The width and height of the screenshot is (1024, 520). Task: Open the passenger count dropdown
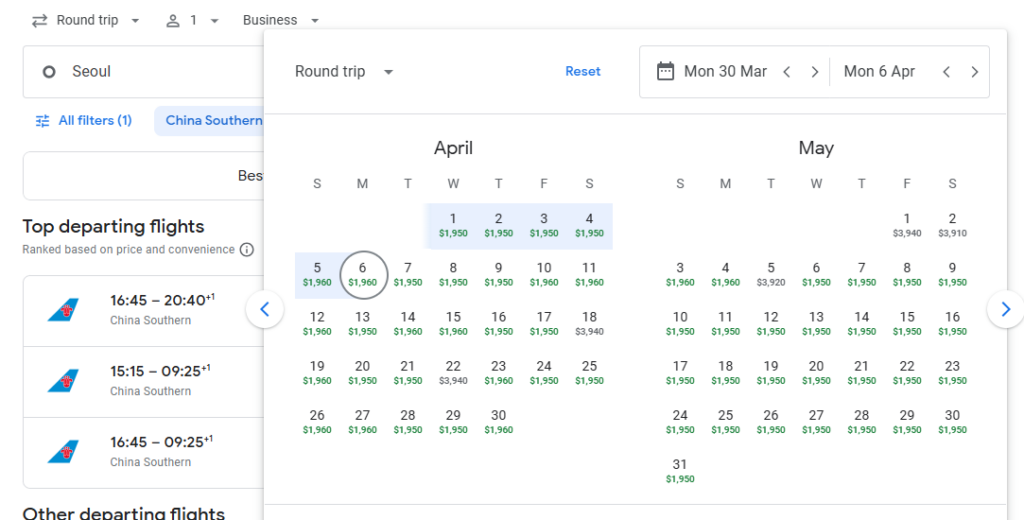pyautogui.click(x=192, y=20)
